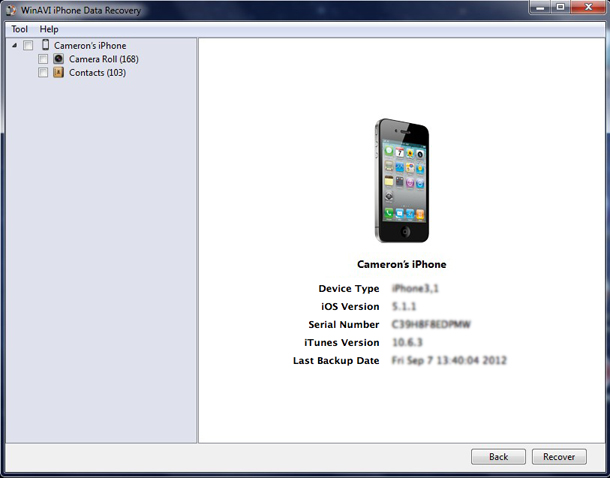Maximize the WinAVI window
610x478 pixels.
click(561, 7)
